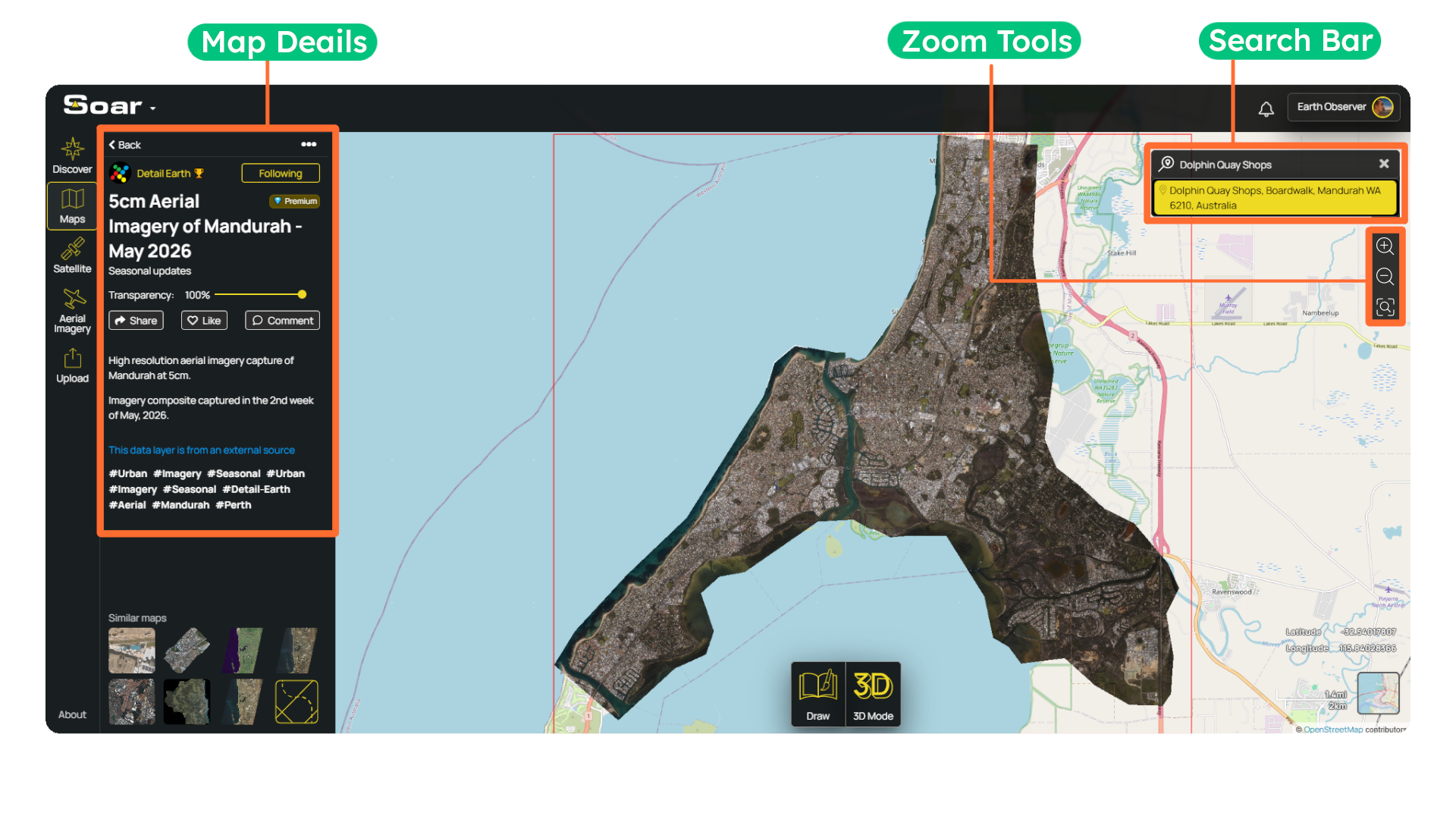Image resolution: width=1456 pixels, height=819 pixels.
Task: Open the external source data layer link
Action: (x=201, y=450)
